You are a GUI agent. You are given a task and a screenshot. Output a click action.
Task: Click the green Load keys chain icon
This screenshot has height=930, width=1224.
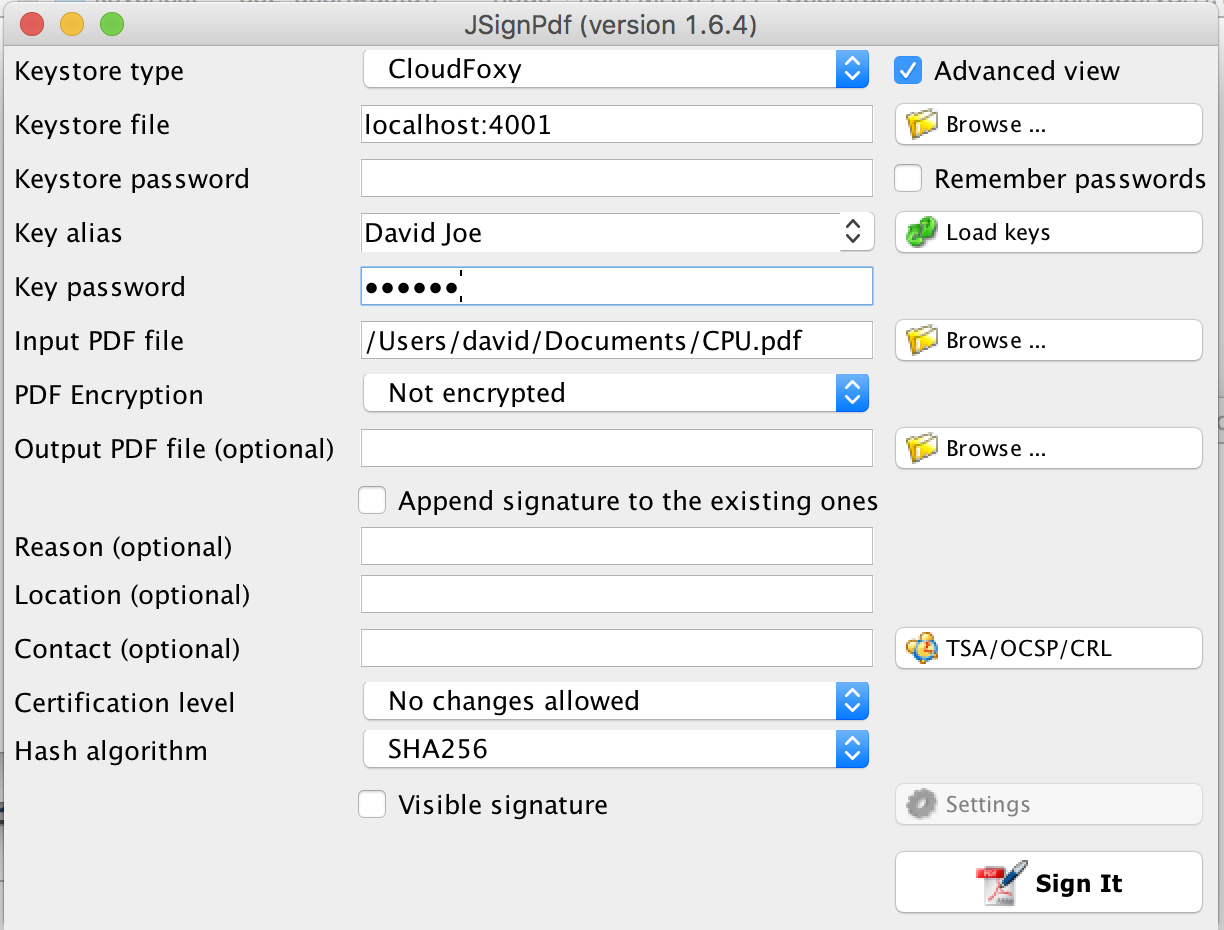[921, 233]
